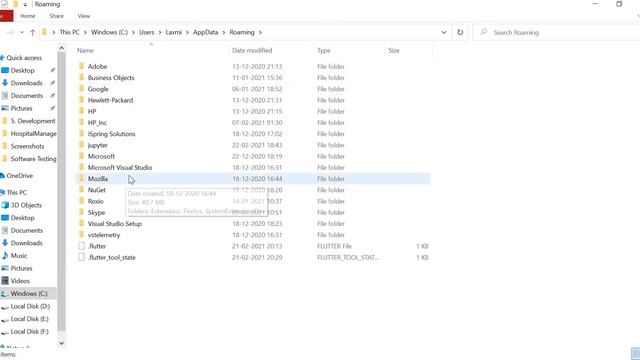Open Desktop in Quick access

(22, 70)
